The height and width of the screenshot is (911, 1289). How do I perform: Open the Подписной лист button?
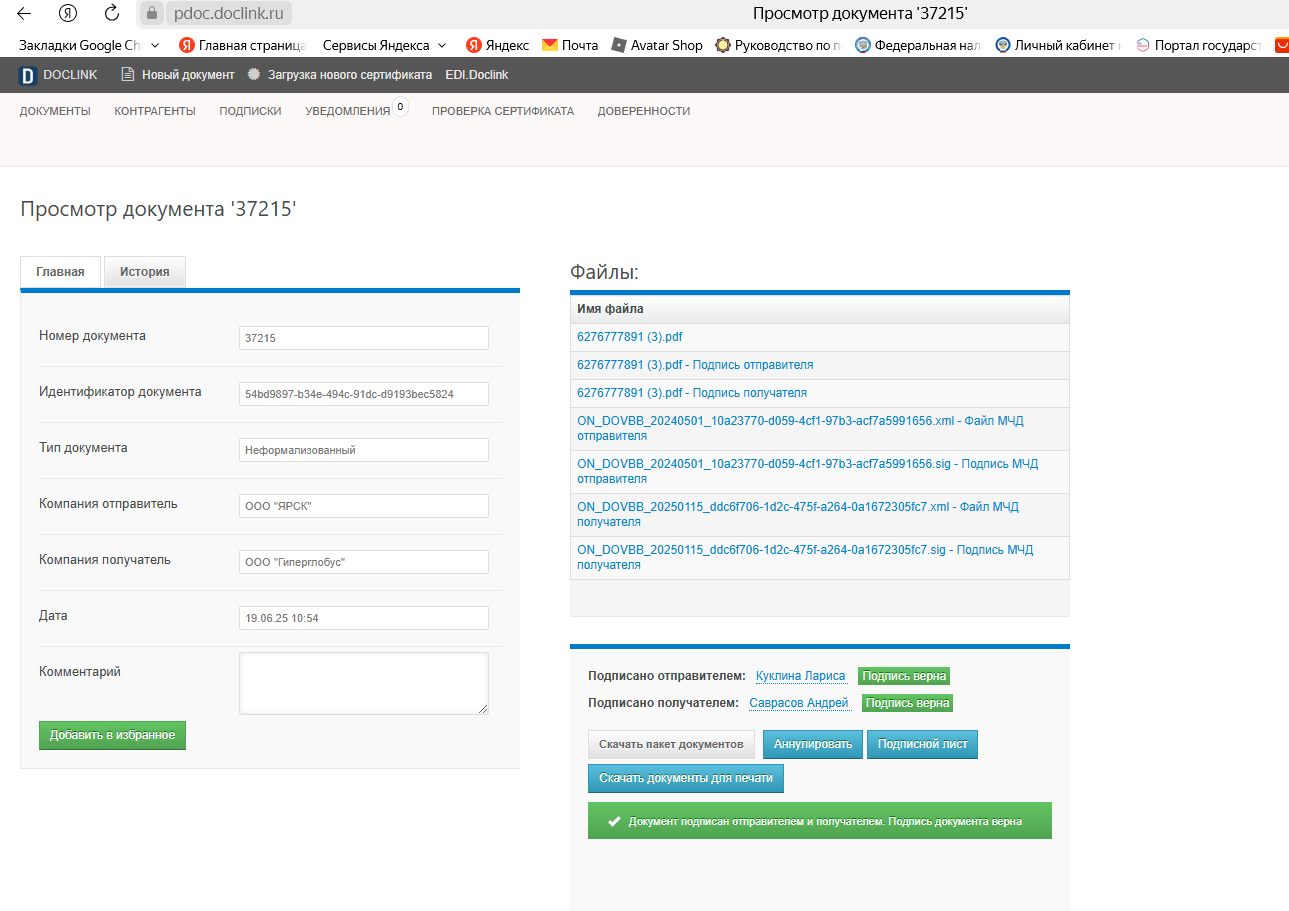(x=922, y=744)
